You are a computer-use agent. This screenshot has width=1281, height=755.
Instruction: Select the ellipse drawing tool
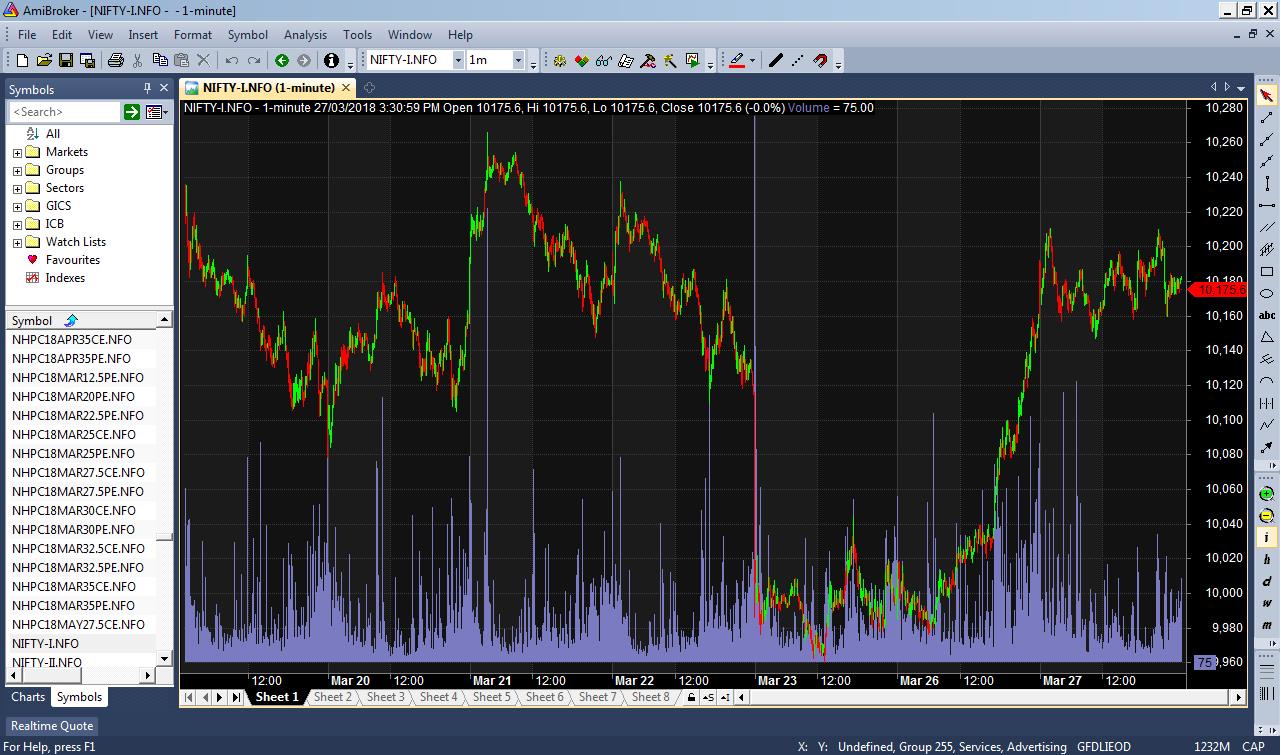click(1267, 293)
